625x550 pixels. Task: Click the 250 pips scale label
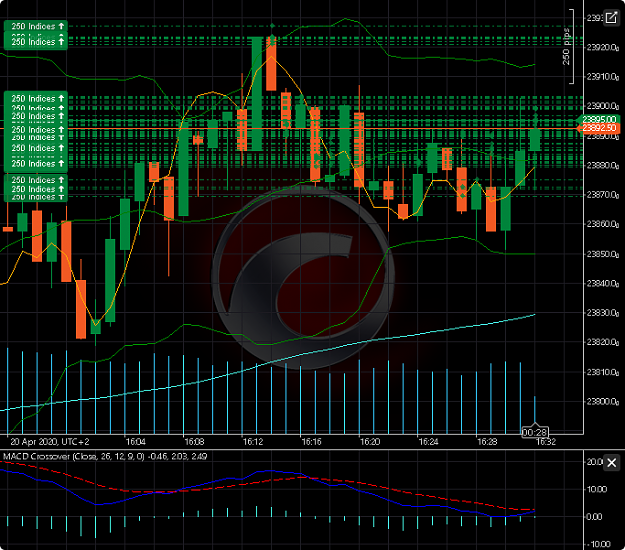(566, 47)
